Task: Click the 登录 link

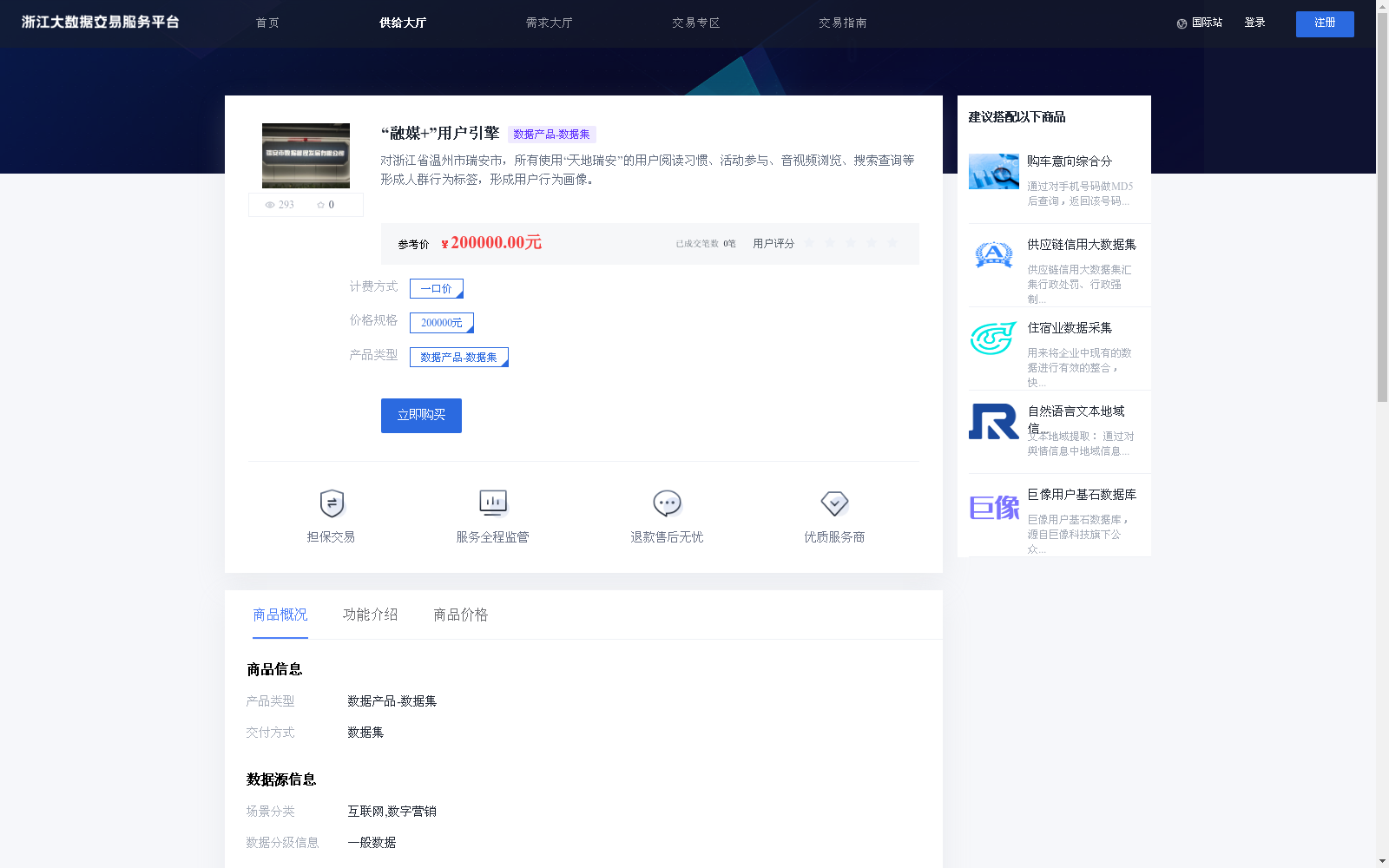Action: (1254, 23)
